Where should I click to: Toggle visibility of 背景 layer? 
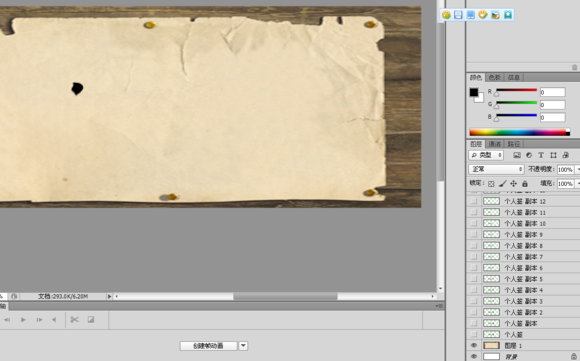474,357
